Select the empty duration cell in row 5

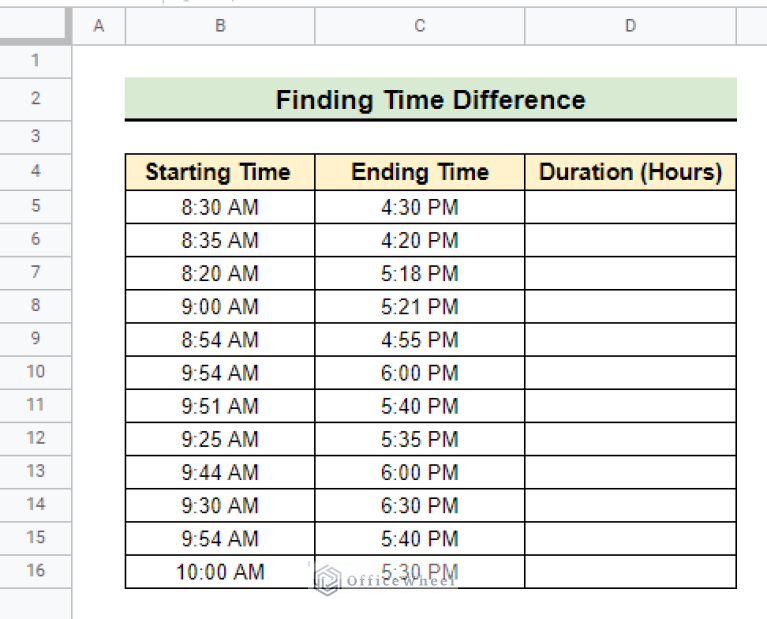(x=630, y=207)
